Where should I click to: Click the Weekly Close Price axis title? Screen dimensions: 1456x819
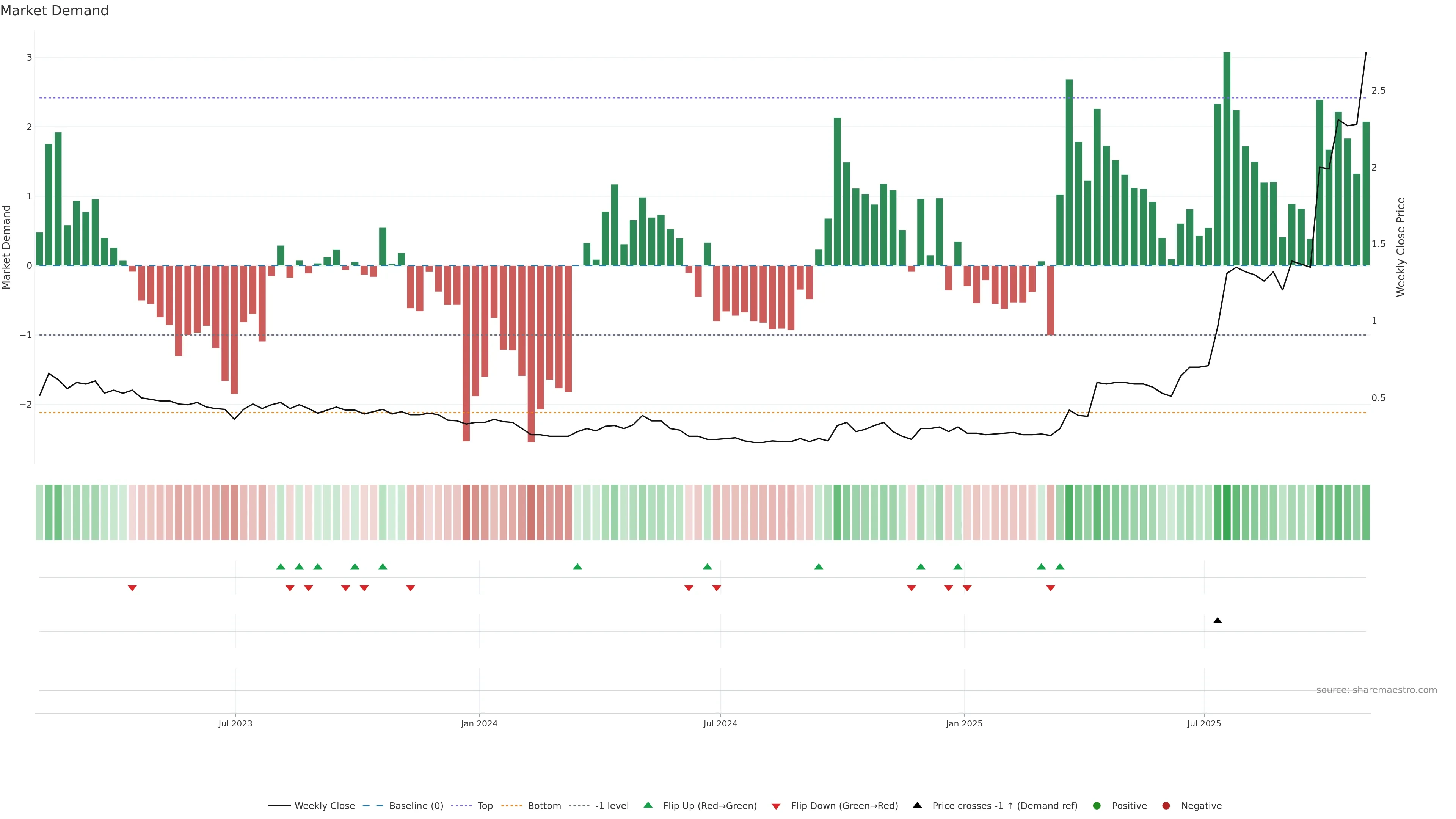tap(1400, 247)
